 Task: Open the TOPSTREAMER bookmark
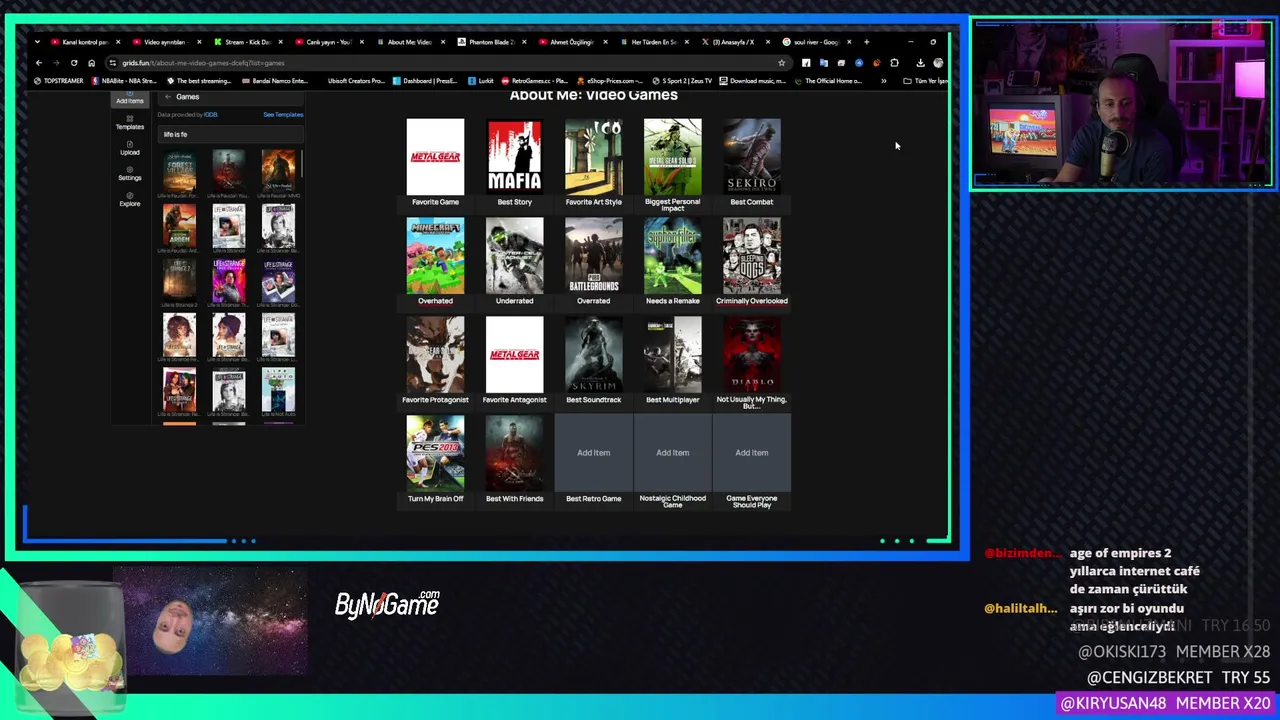tap(60, 81)
